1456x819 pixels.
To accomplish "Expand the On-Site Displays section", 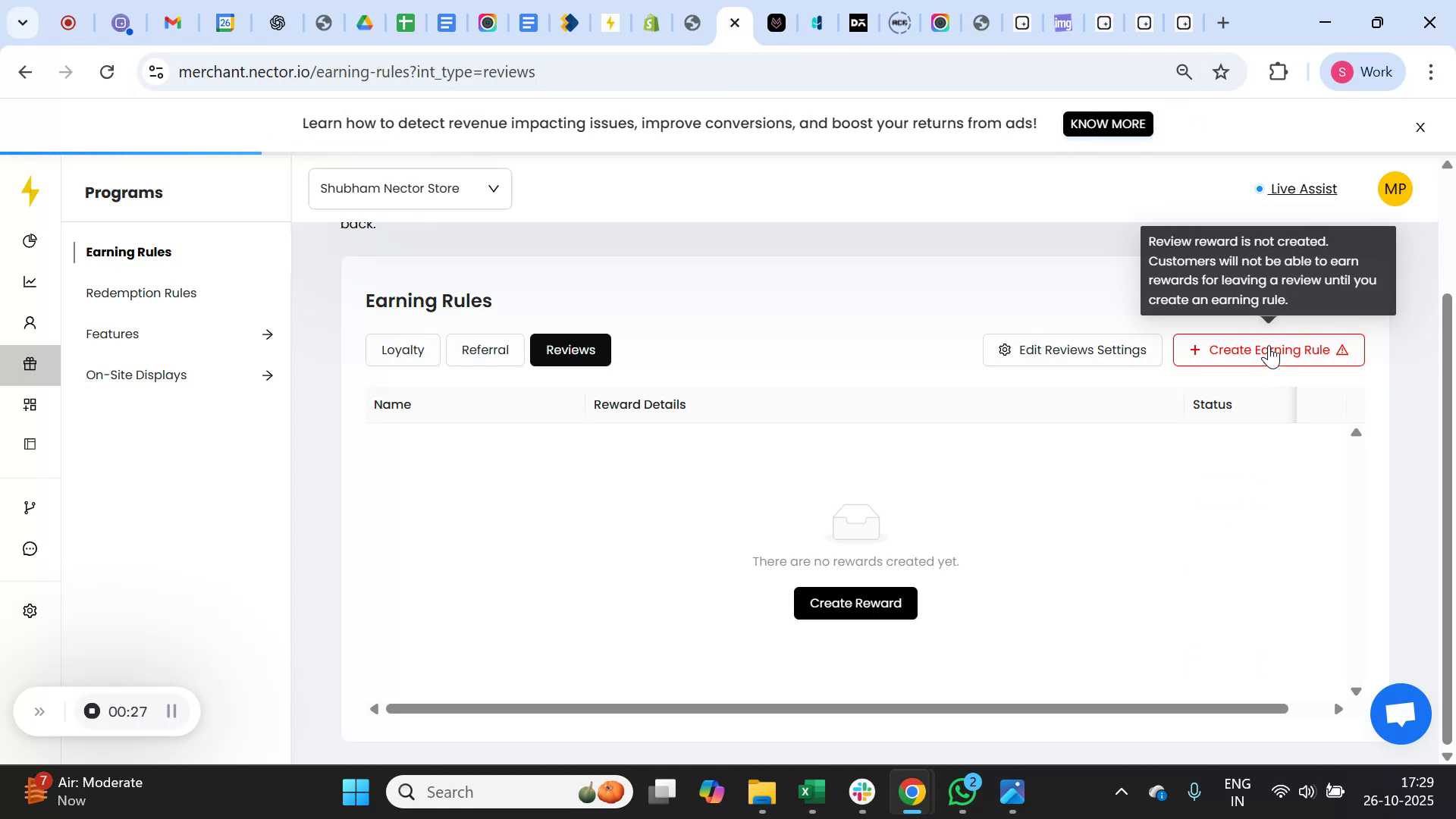I will [x=136, y=375].
